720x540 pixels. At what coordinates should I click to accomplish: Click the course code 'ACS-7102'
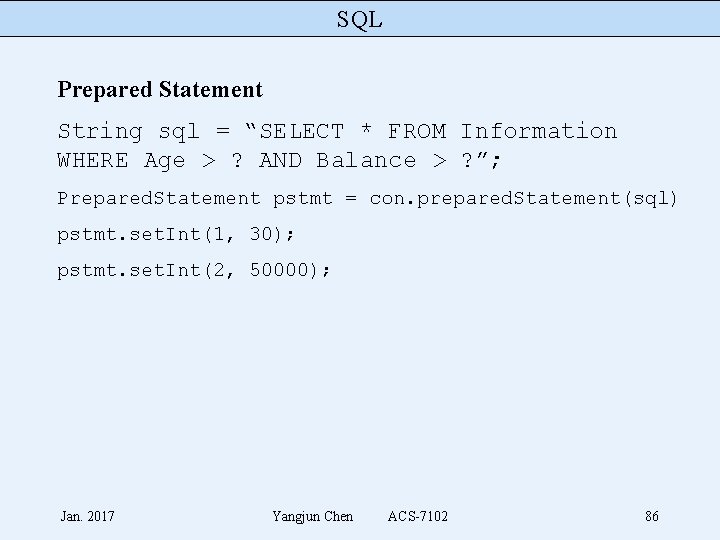(x=418, y=516)
